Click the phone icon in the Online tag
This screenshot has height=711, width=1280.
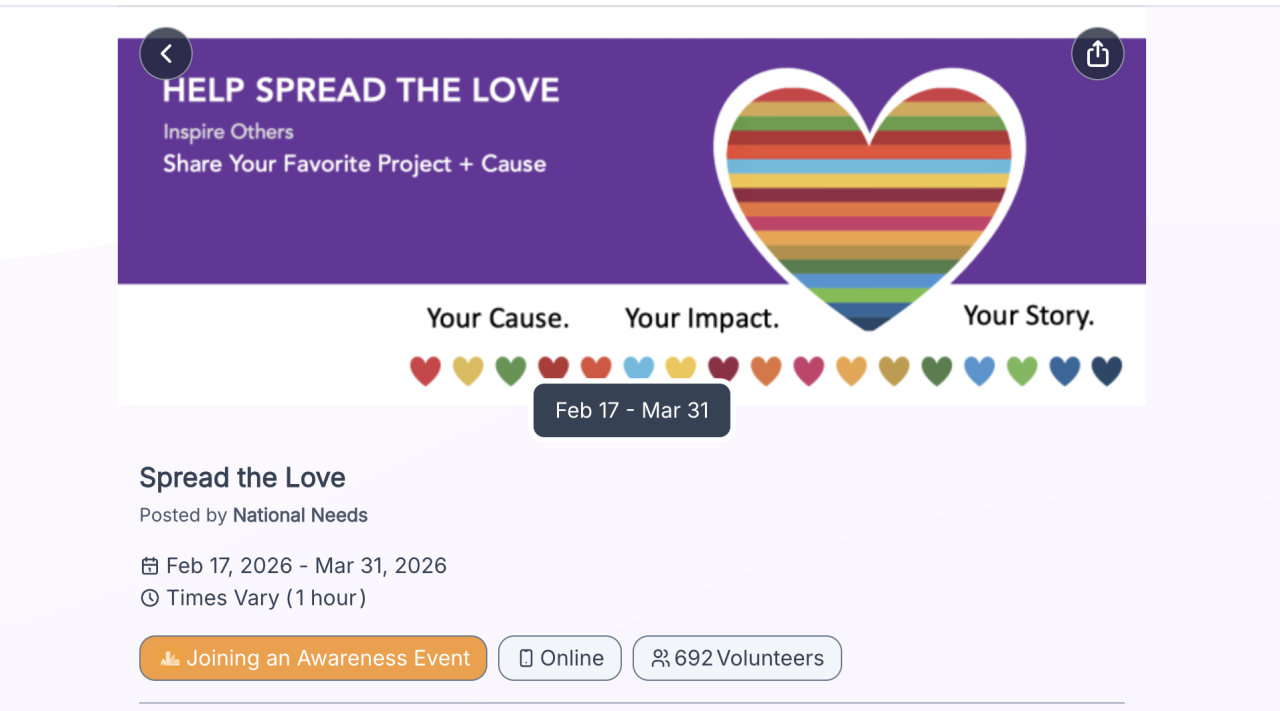pos(526,658)
